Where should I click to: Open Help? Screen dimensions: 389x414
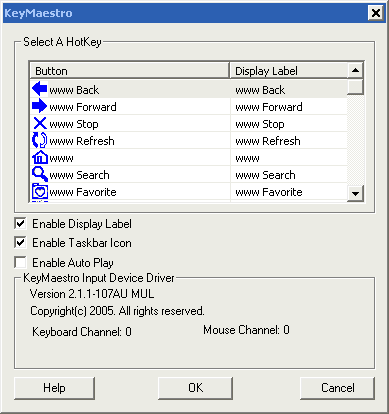pyautogui.click(x=54, y=388)
